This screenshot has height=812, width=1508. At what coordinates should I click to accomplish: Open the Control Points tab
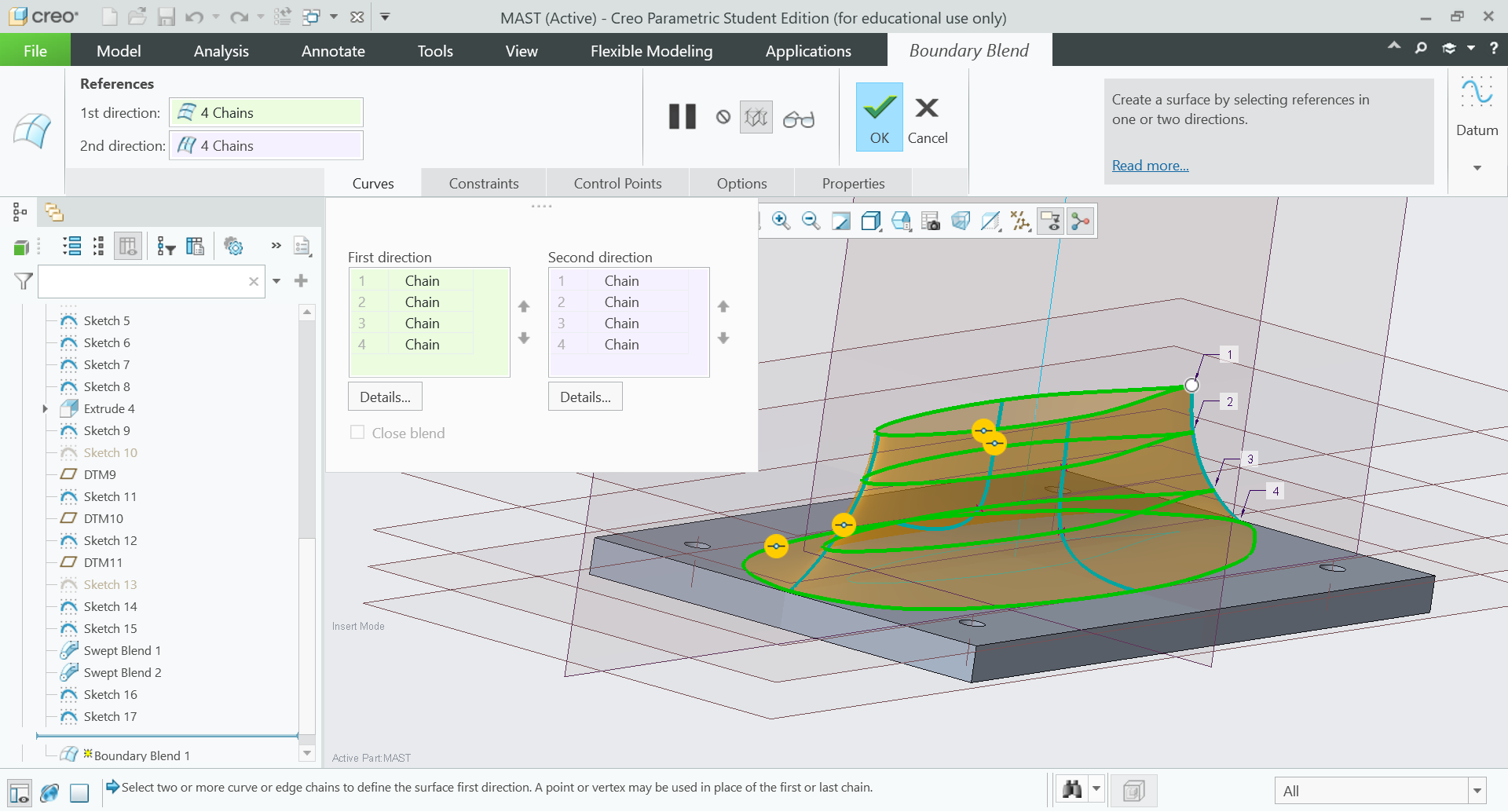(617, 182)
